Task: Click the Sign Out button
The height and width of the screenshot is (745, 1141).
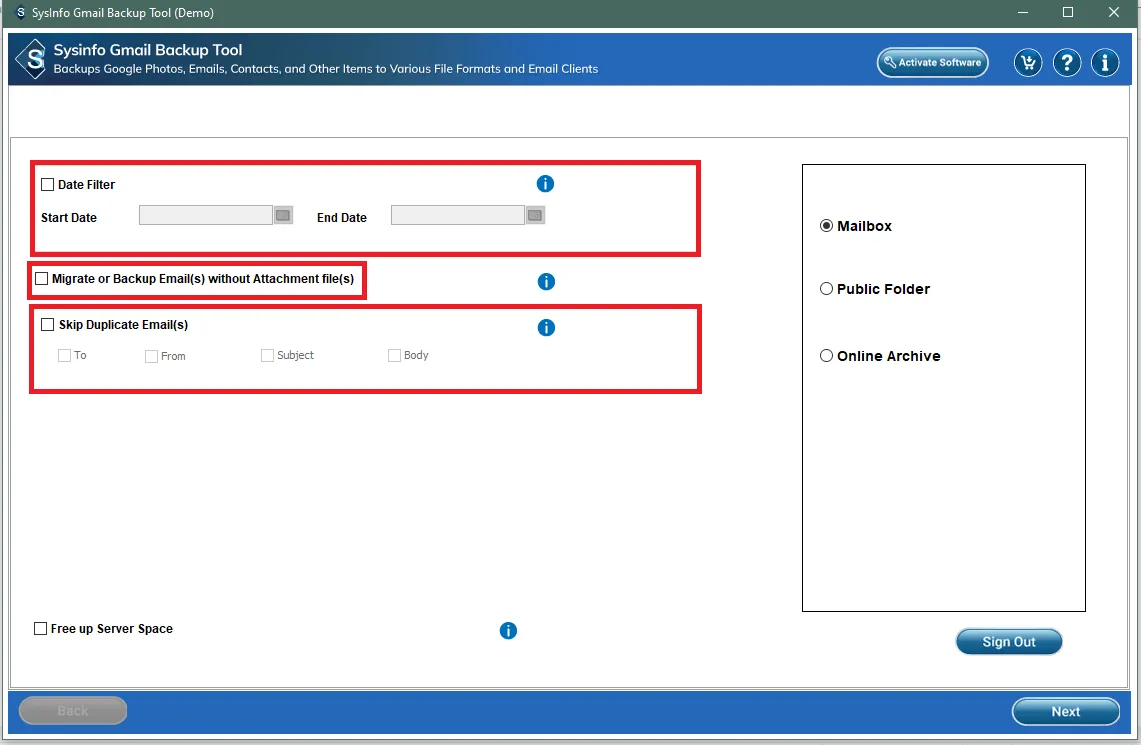Action: (x=1009, y=642)
